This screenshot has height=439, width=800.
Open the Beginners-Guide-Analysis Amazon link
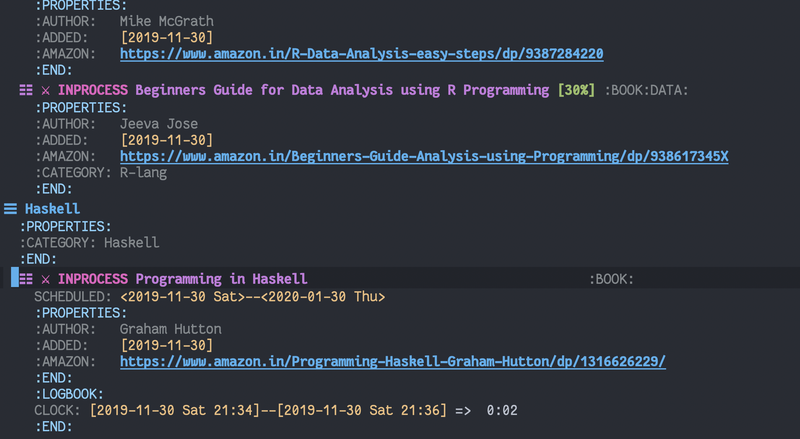pos(424,156)
